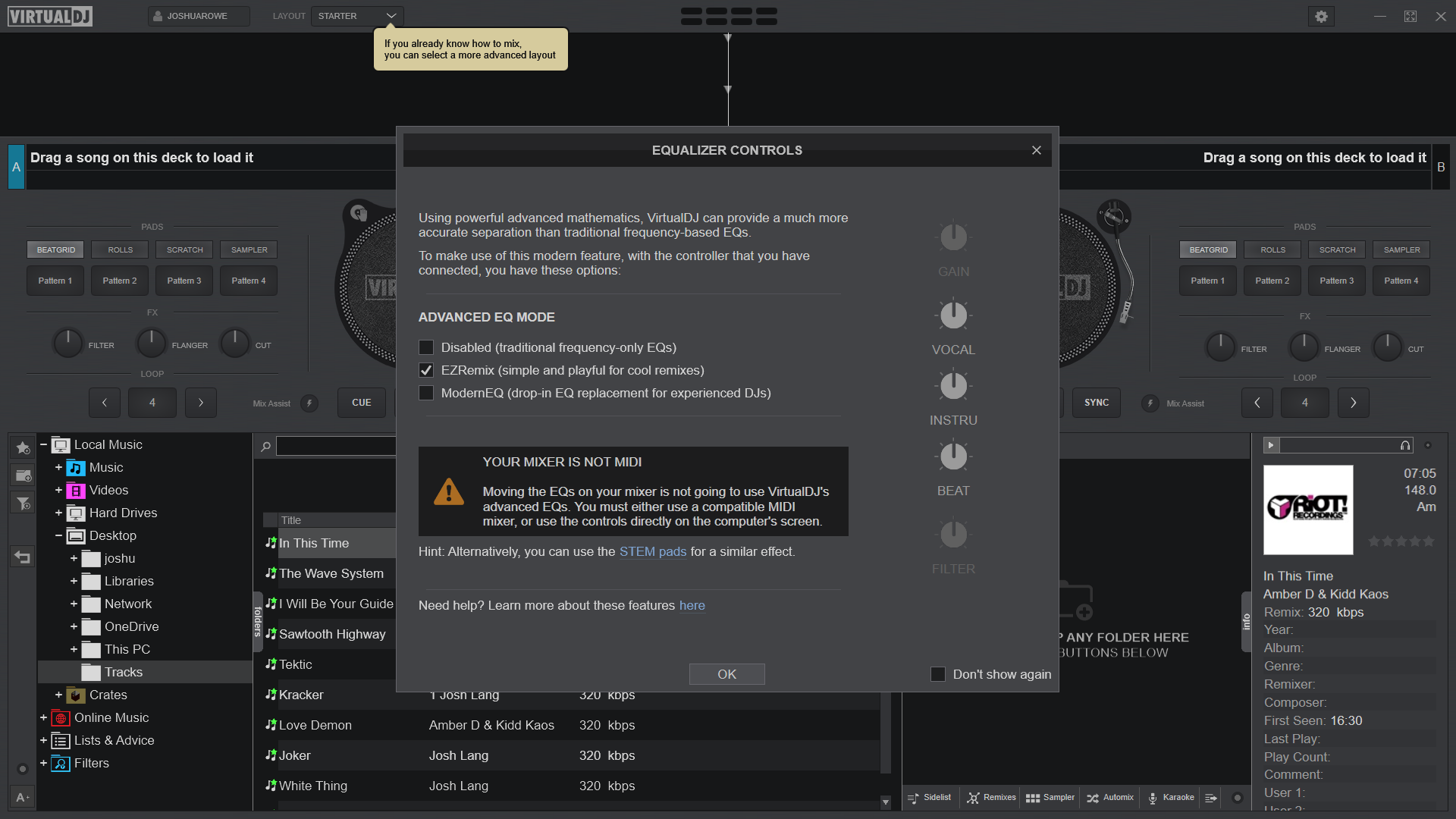Click the warning triangle icon in dialog
1456x819 pixels.
(x=449, y=491)
